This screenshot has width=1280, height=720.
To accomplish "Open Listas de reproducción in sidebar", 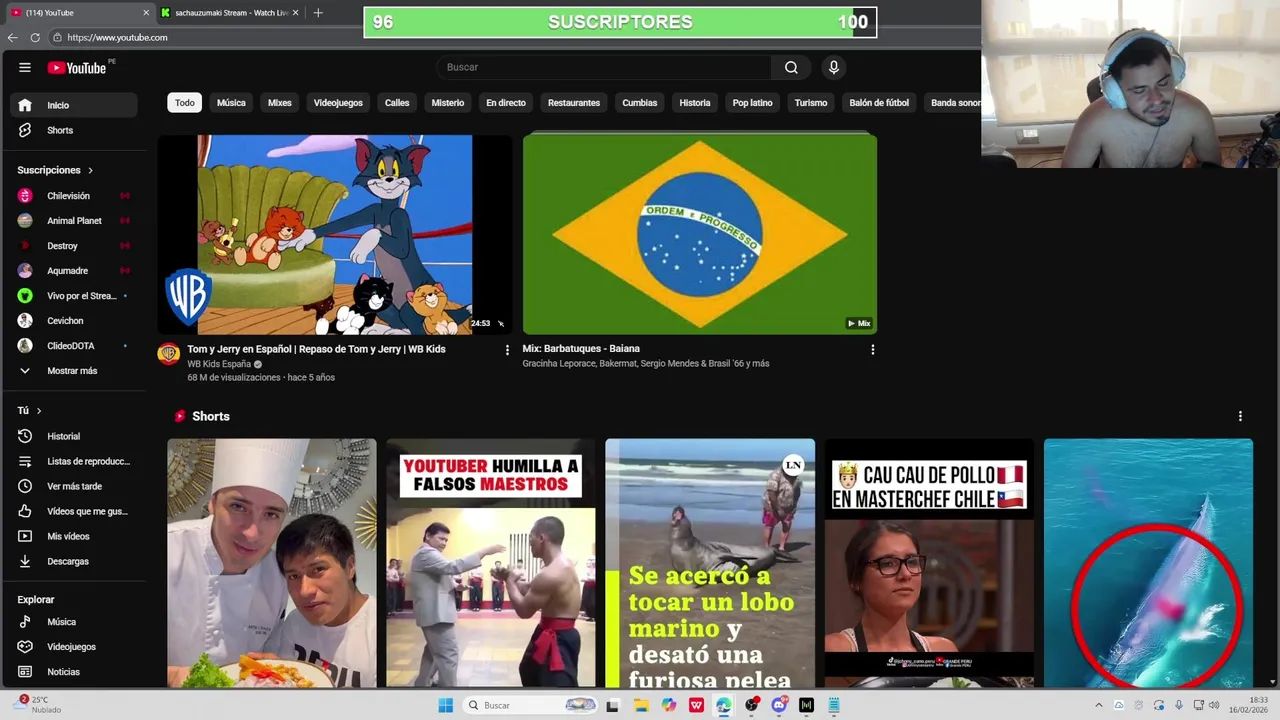I will point(74,461).
